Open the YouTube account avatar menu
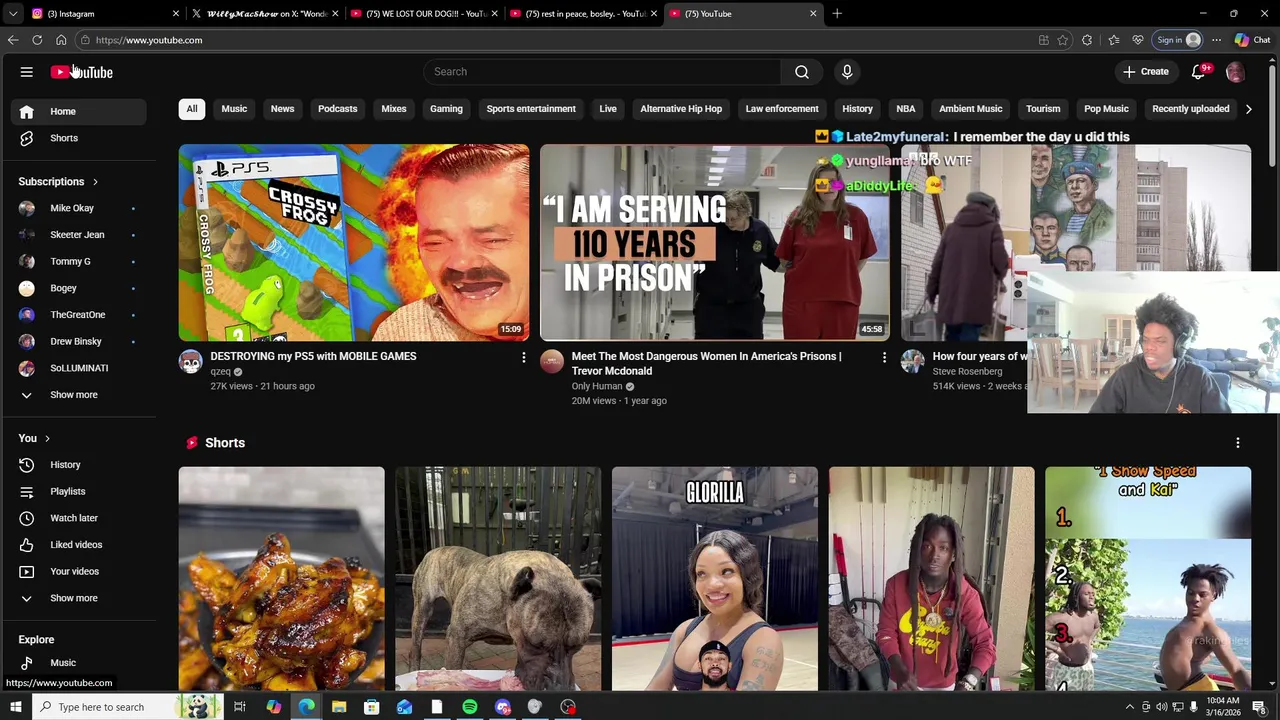Screen dimensions: 1280x720 coord(1235,72)
